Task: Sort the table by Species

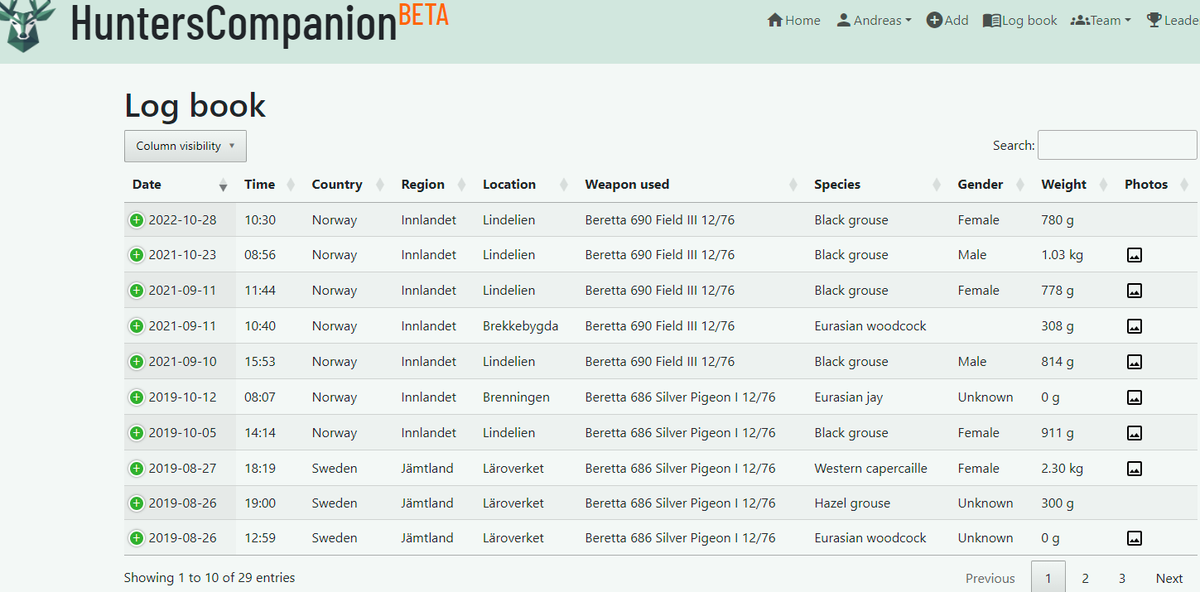Action: coord(878,185)
